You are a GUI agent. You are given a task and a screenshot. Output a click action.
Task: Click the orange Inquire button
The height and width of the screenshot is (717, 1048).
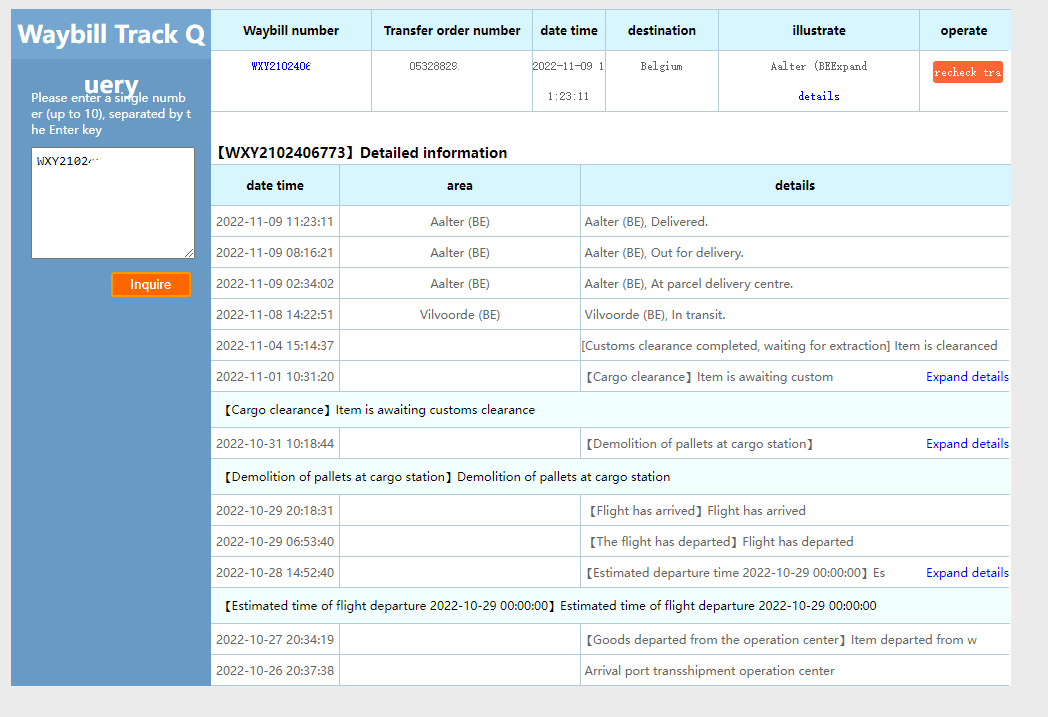tap(150, 285)
